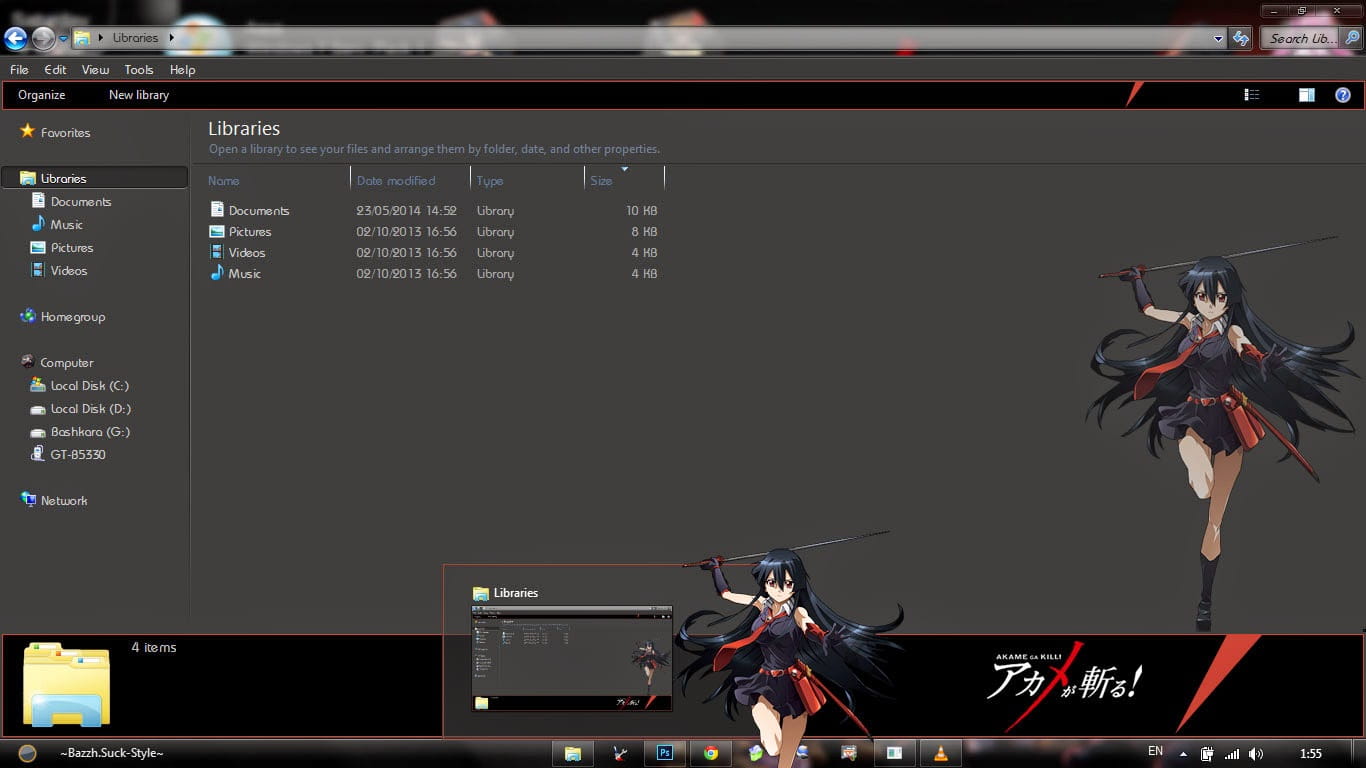Show hidden tray icons arrow
This screenshot has width=1366, height=768.
pyautogui.click(x=1183, y=754)
